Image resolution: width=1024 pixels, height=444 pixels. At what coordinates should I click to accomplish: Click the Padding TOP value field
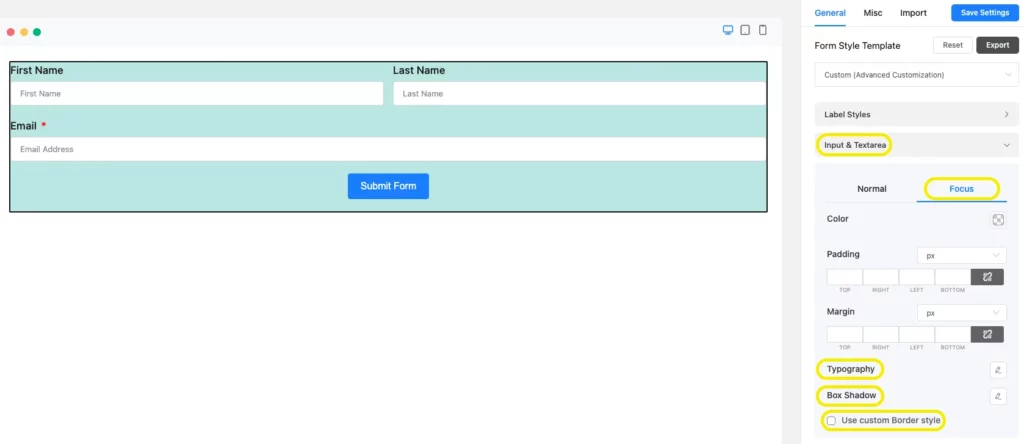pyautogui.click(x=844, y=277)
